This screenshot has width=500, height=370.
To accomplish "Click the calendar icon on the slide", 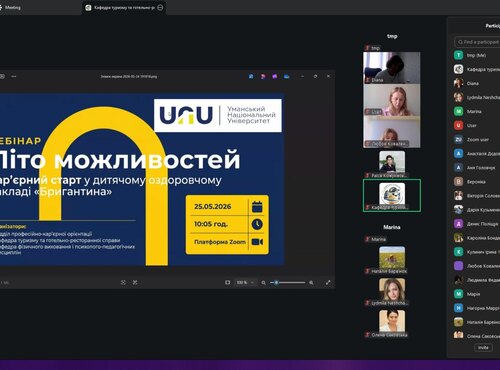I will coord(257,207).
